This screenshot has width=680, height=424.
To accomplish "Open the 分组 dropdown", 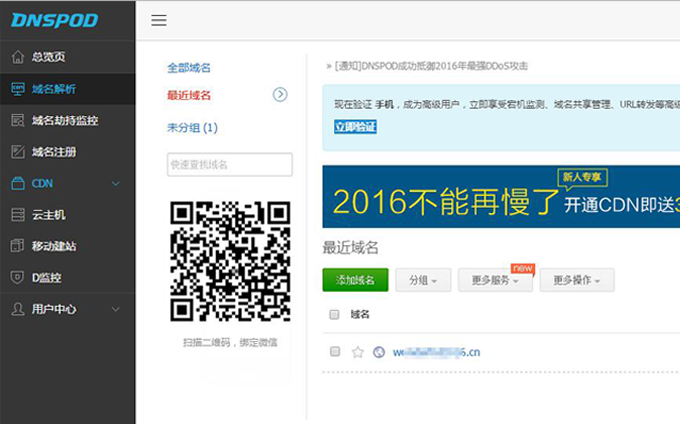I will (423, 281).
